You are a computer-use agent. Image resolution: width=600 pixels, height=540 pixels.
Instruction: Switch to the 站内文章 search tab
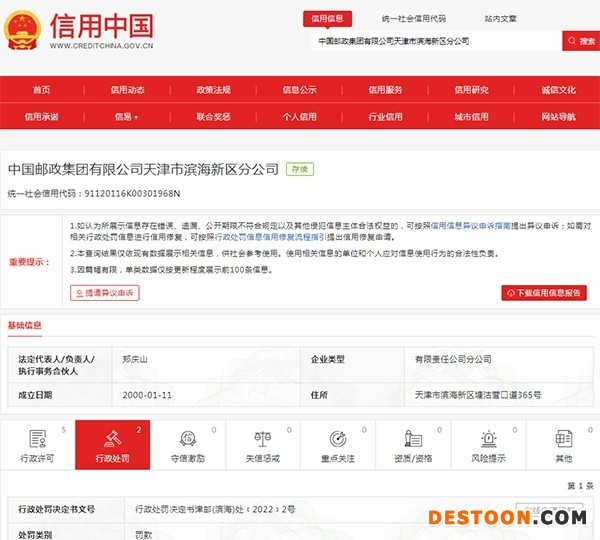pos(501,18)
